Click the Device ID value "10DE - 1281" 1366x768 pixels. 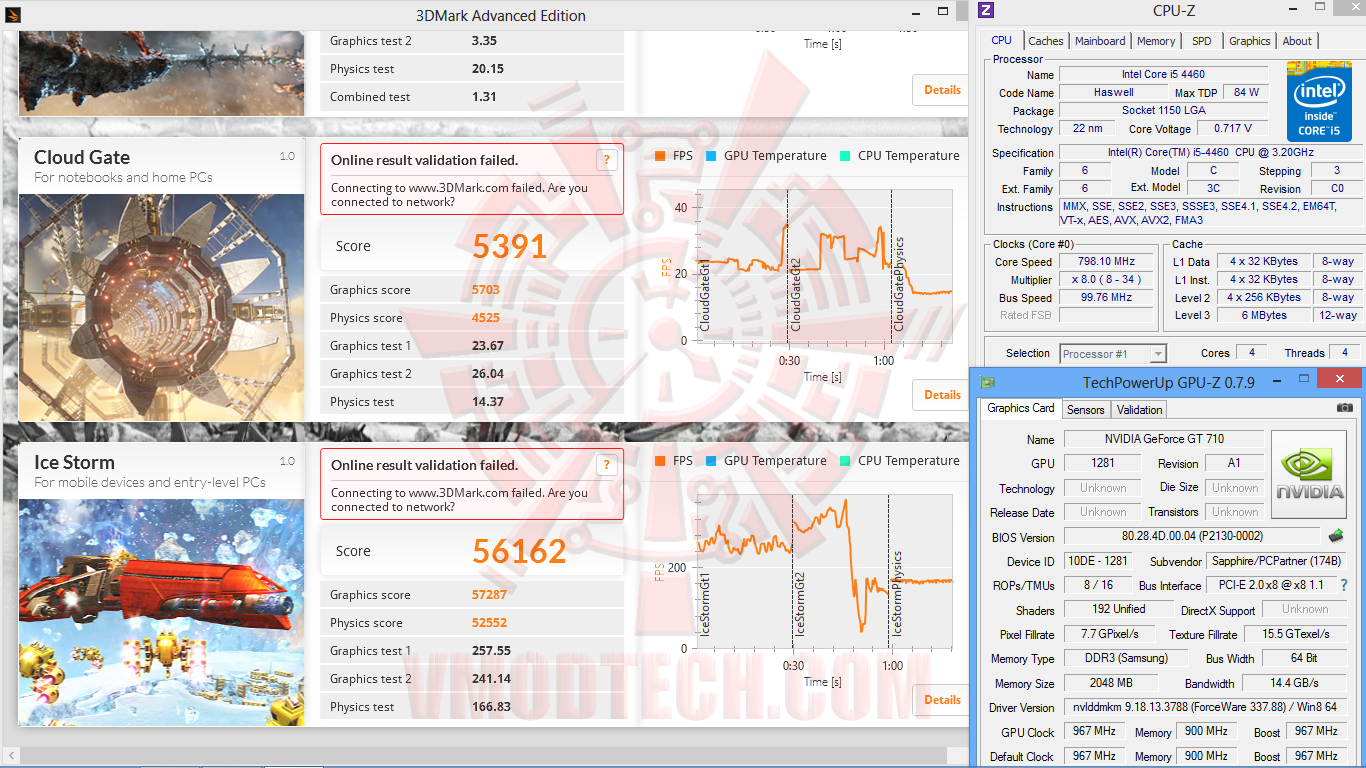(x=1100, y=561)
